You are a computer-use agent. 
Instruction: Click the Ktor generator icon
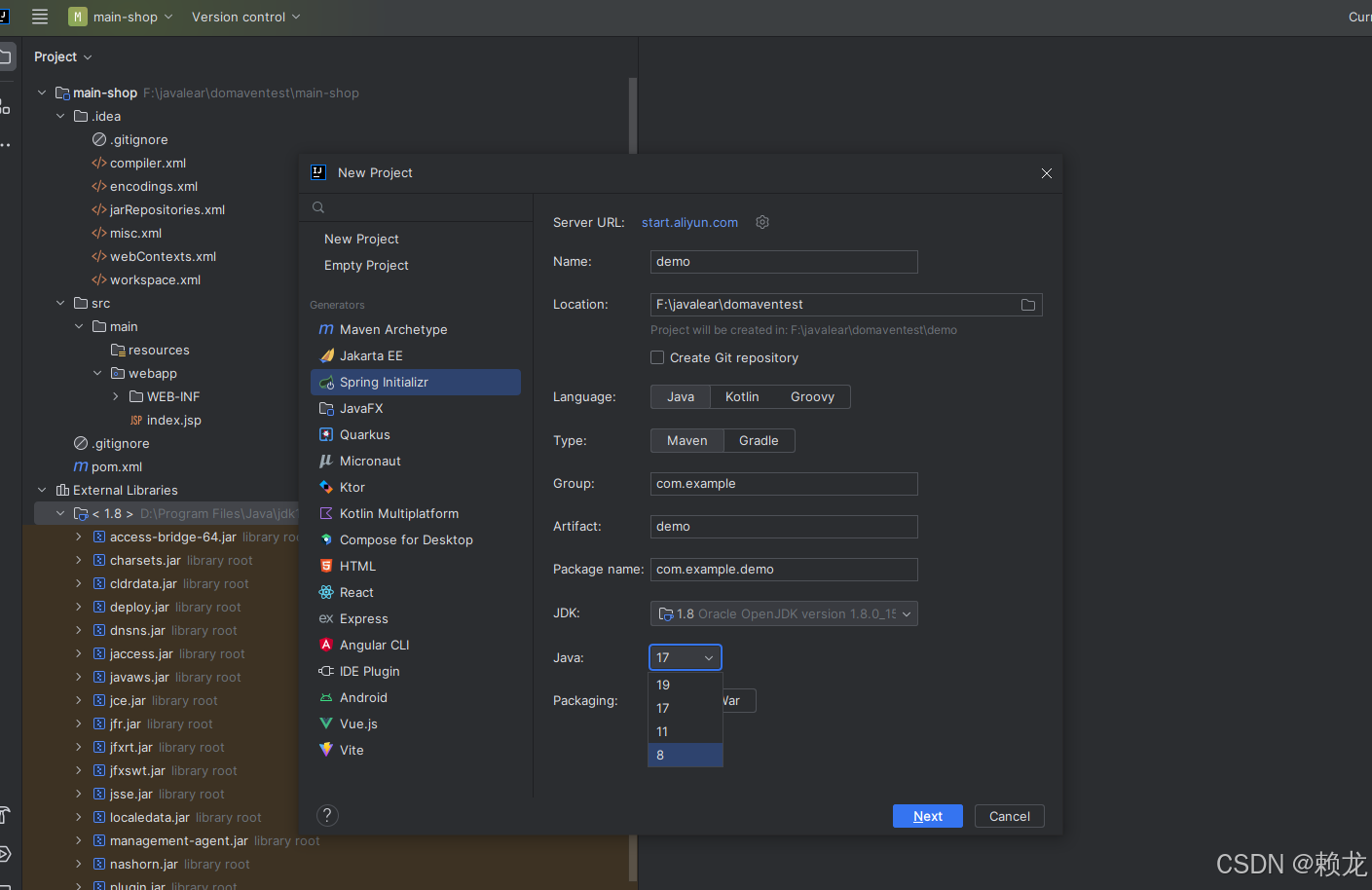coord(326,488)
